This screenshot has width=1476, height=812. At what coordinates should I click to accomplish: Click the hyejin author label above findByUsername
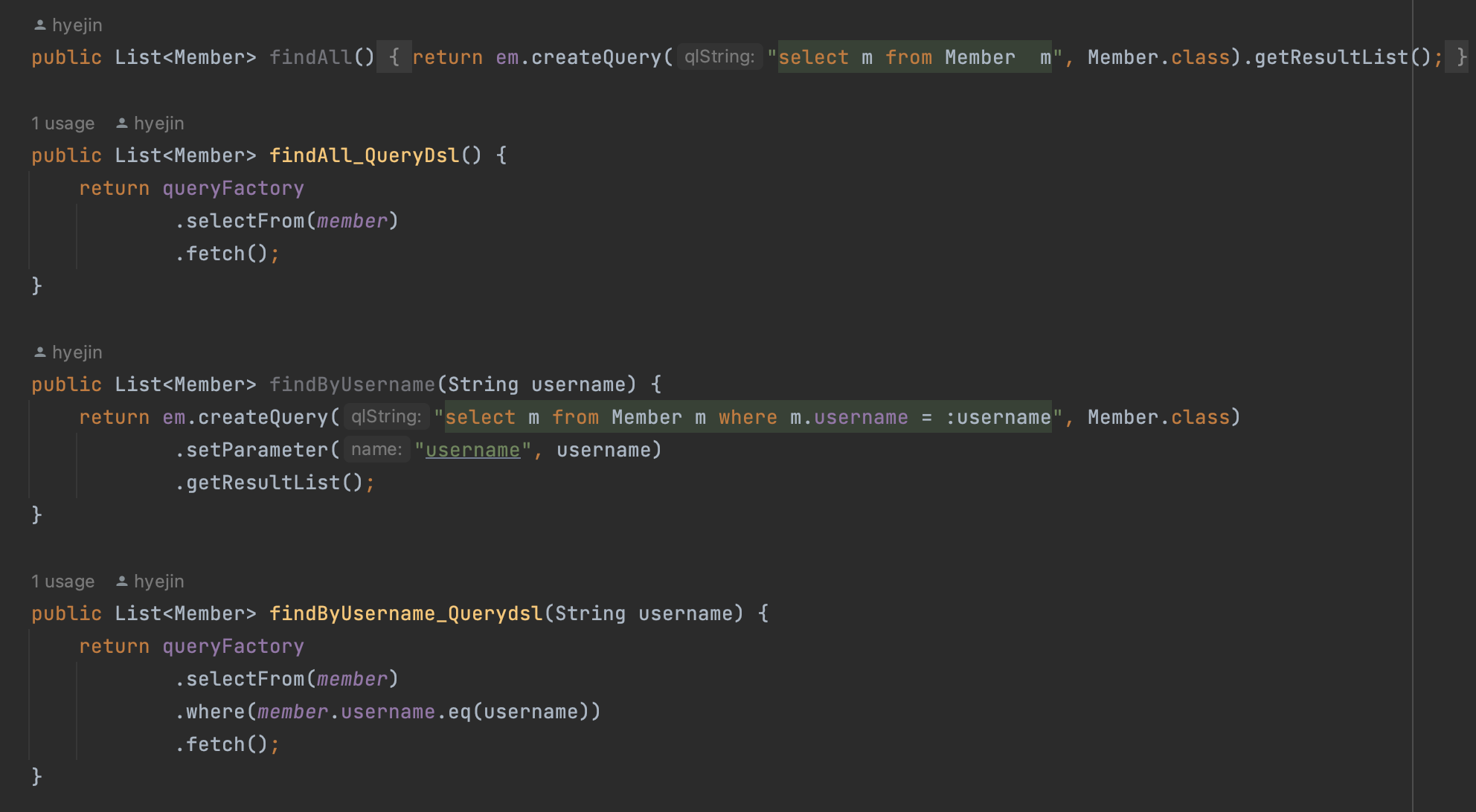[x=77, y=352]
